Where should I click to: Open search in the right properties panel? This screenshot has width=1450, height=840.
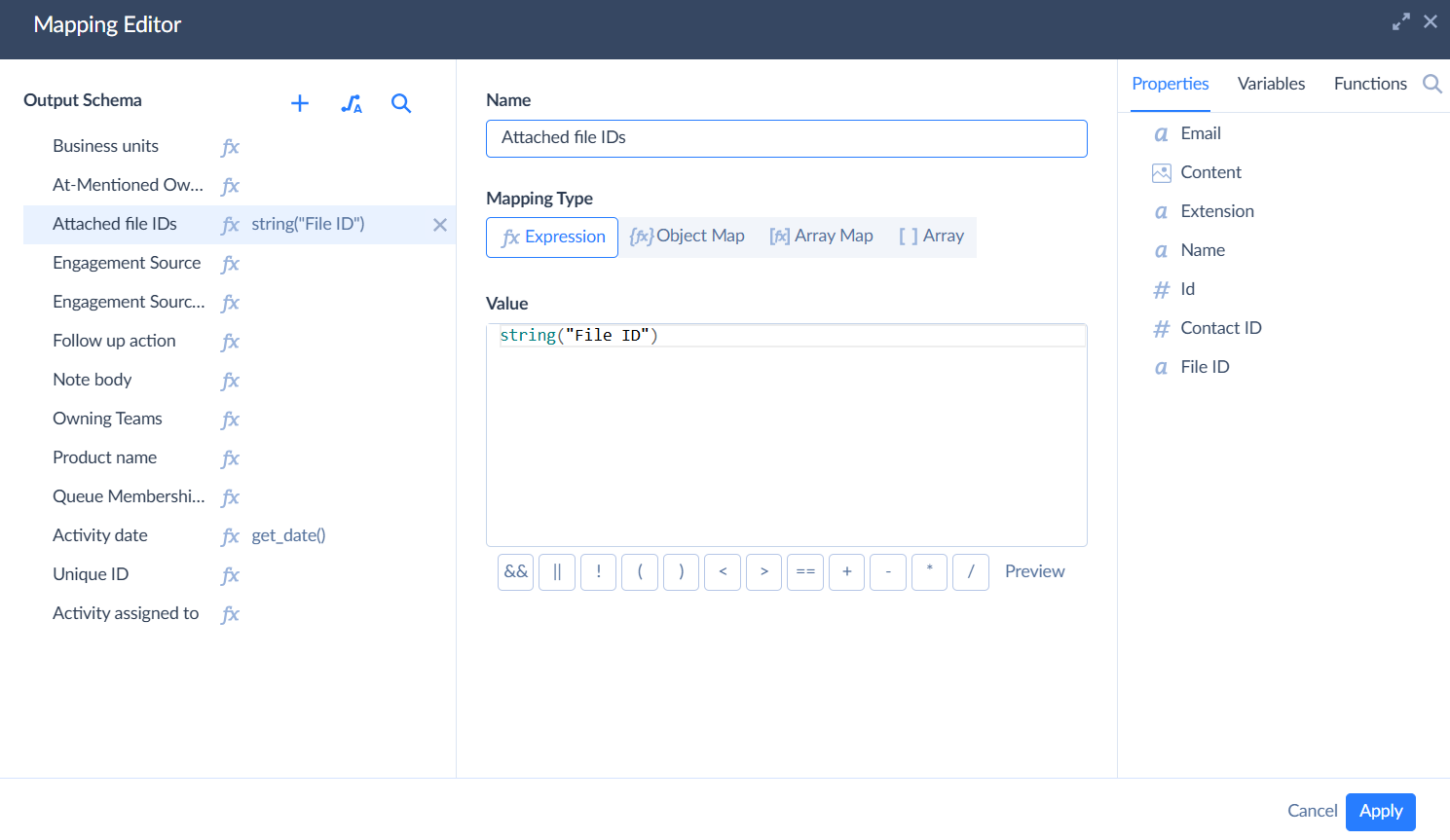tap(1431, 84)
